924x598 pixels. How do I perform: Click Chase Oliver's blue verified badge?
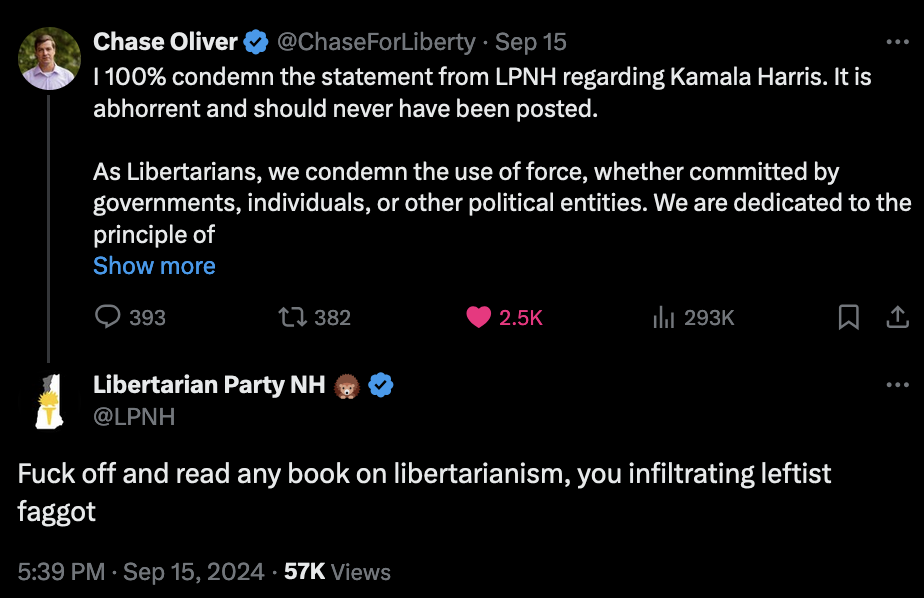pyautogui.click(x=257, y=42)
